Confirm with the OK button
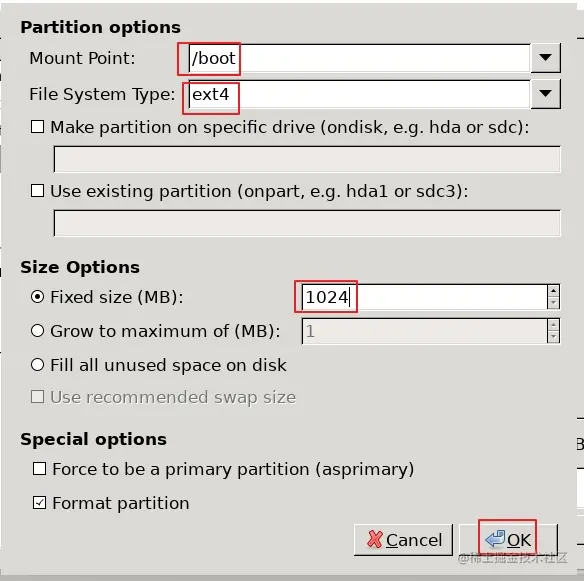This screenshot has width=584, height=581. (509, 540)
